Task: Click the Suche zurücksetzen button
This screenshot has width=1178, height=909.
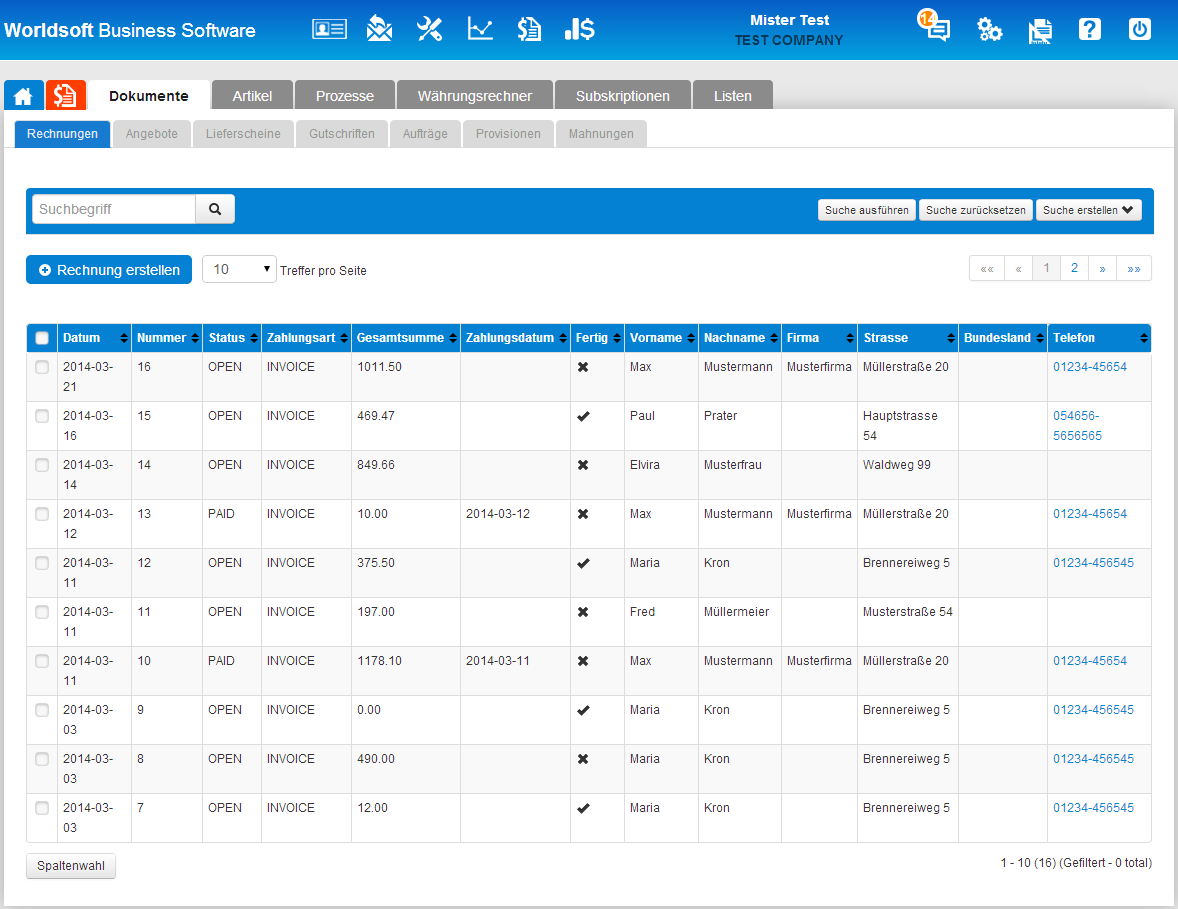Action: (976, 210)
